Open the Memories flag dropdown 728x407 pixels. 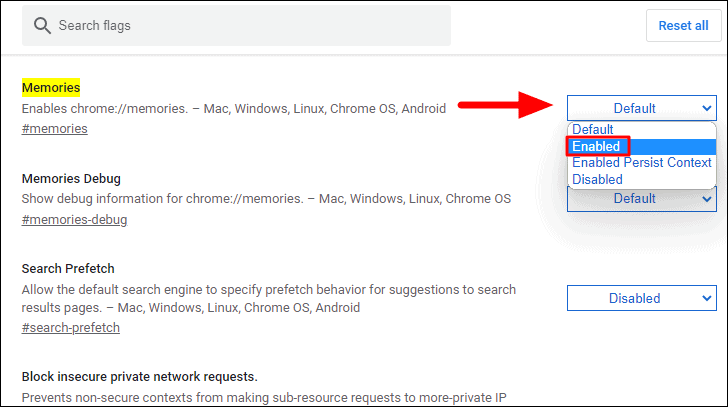(642, 108)
